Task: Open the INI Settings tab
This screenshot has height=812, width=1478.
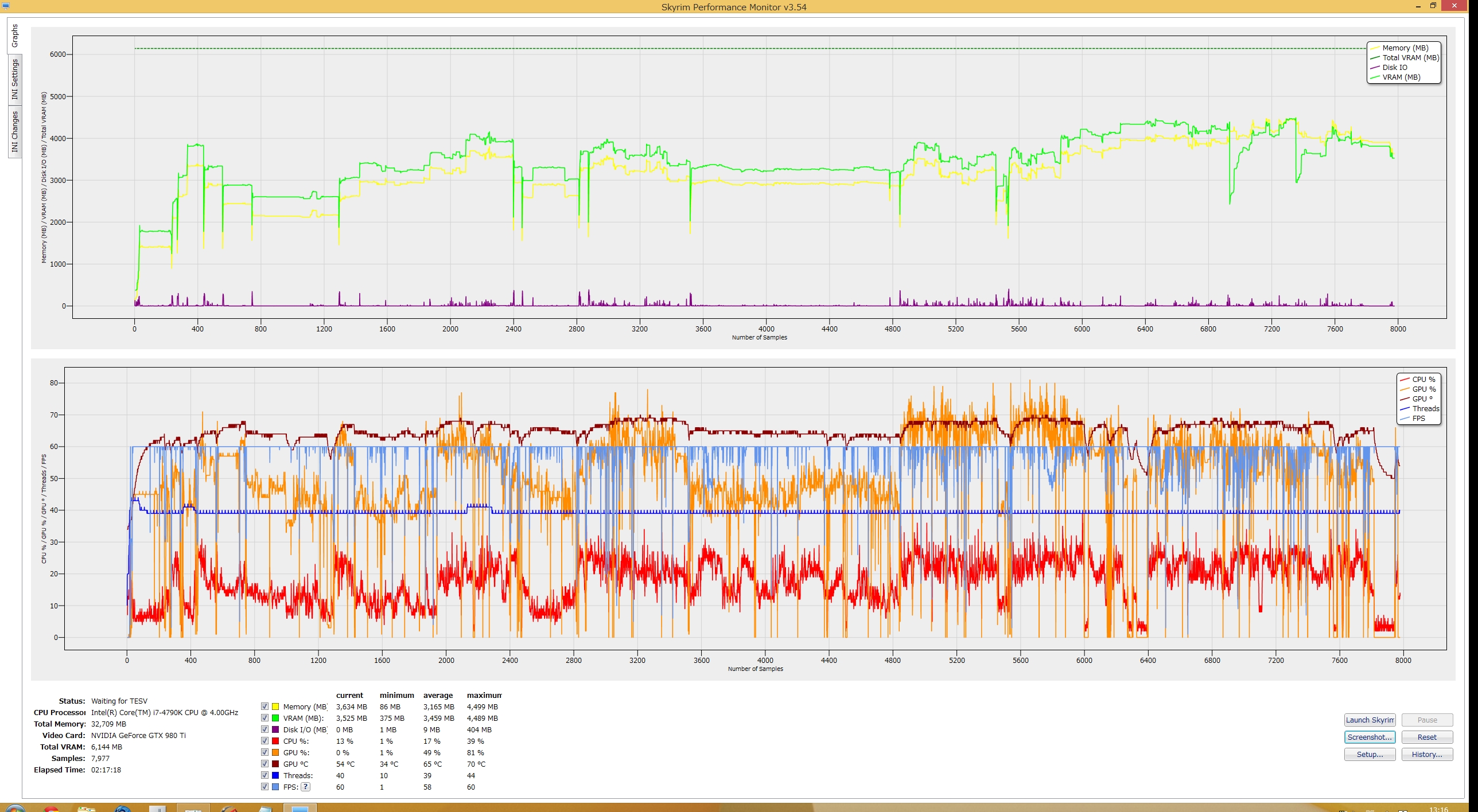Action: point(15,80)
